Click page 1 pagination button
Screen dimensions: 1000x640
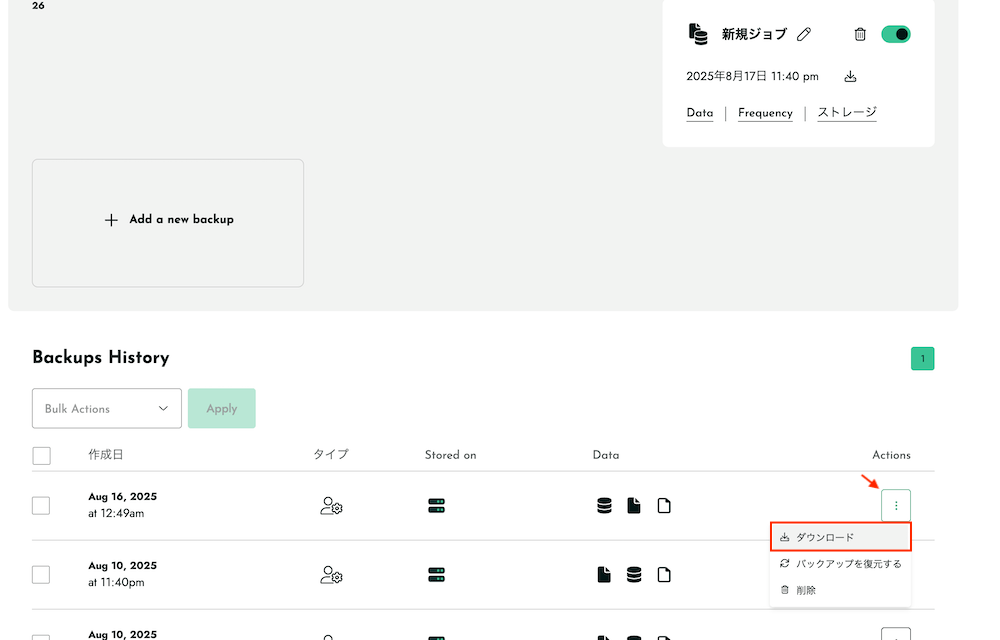click(x=922, y=359)
